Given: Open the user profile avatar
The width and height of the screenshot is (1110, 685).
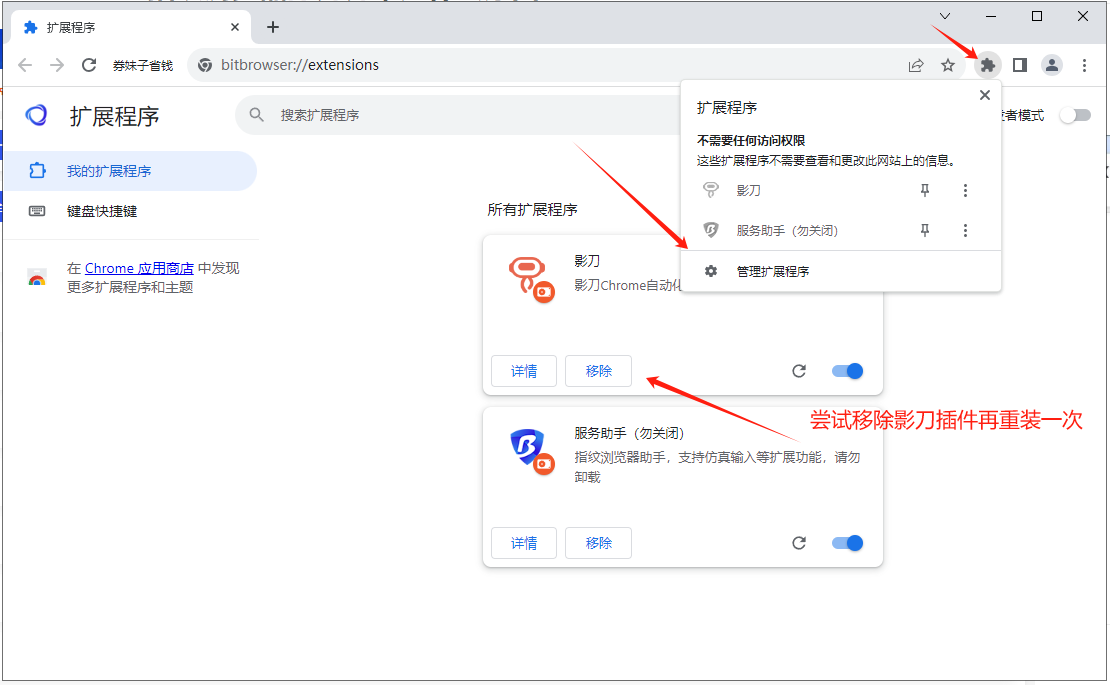Looking at the screenshot, I should pos(1052,65).
